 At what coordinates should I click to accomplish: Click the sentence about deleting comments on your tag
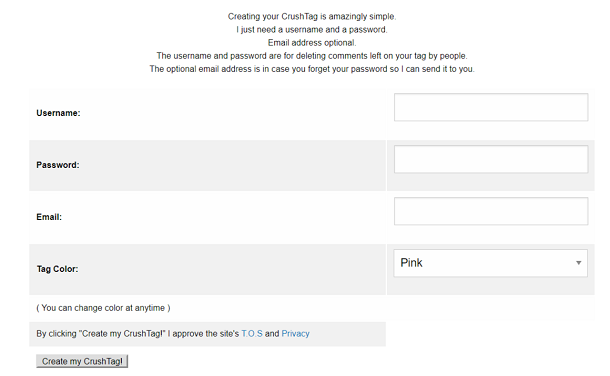312,56
